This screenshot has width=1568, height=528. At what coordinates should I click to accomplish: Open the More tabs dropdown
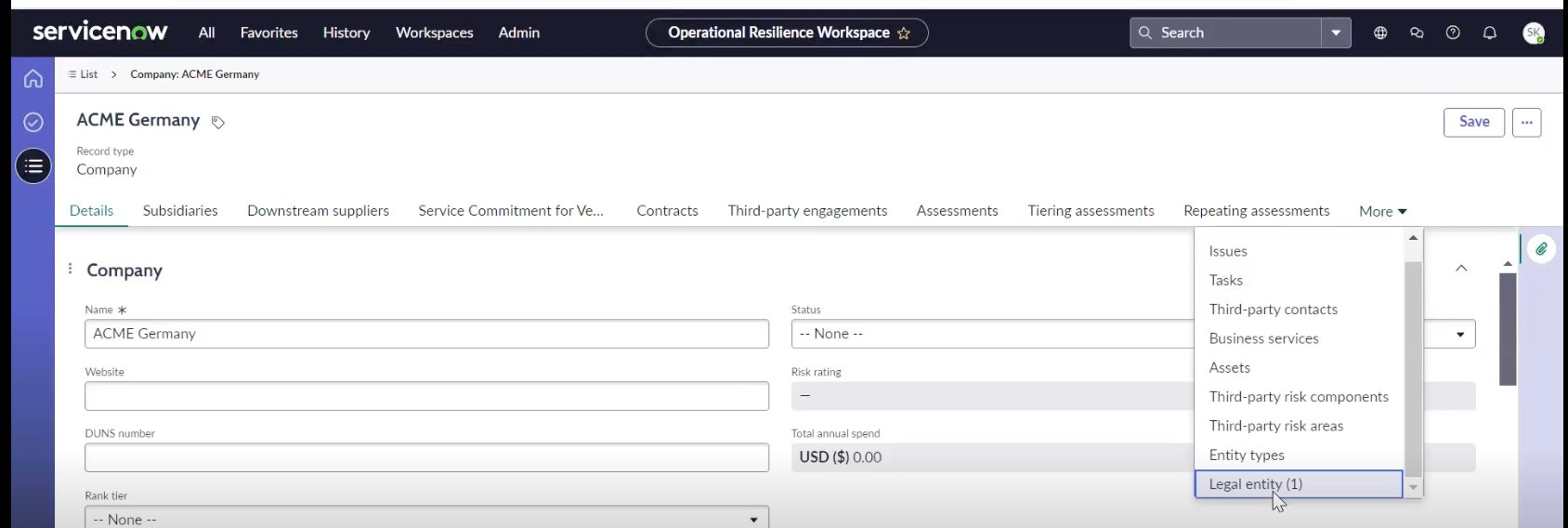pos(1382,211)
